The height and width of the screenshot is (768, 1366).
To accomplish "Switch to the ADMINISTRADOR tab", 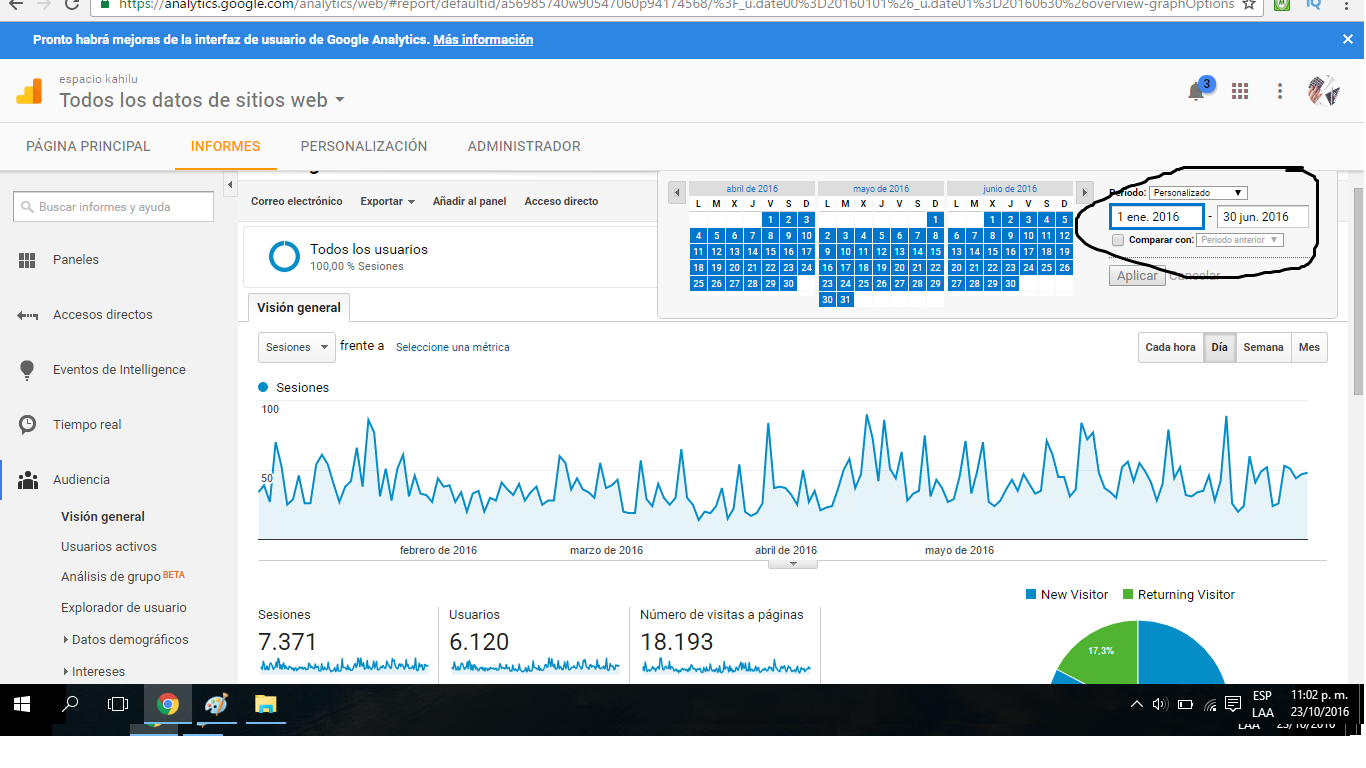I will tap(524, 146).
